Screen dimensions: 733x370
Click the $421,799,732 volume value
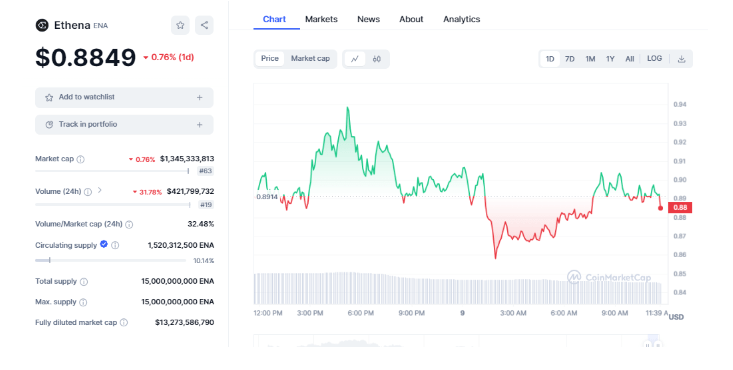pos(190,192)
